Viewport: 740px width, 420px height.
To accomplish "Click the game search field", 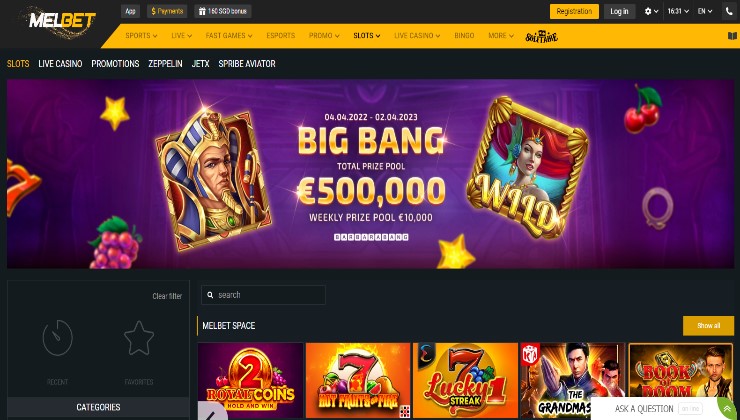I will point(263,295).
